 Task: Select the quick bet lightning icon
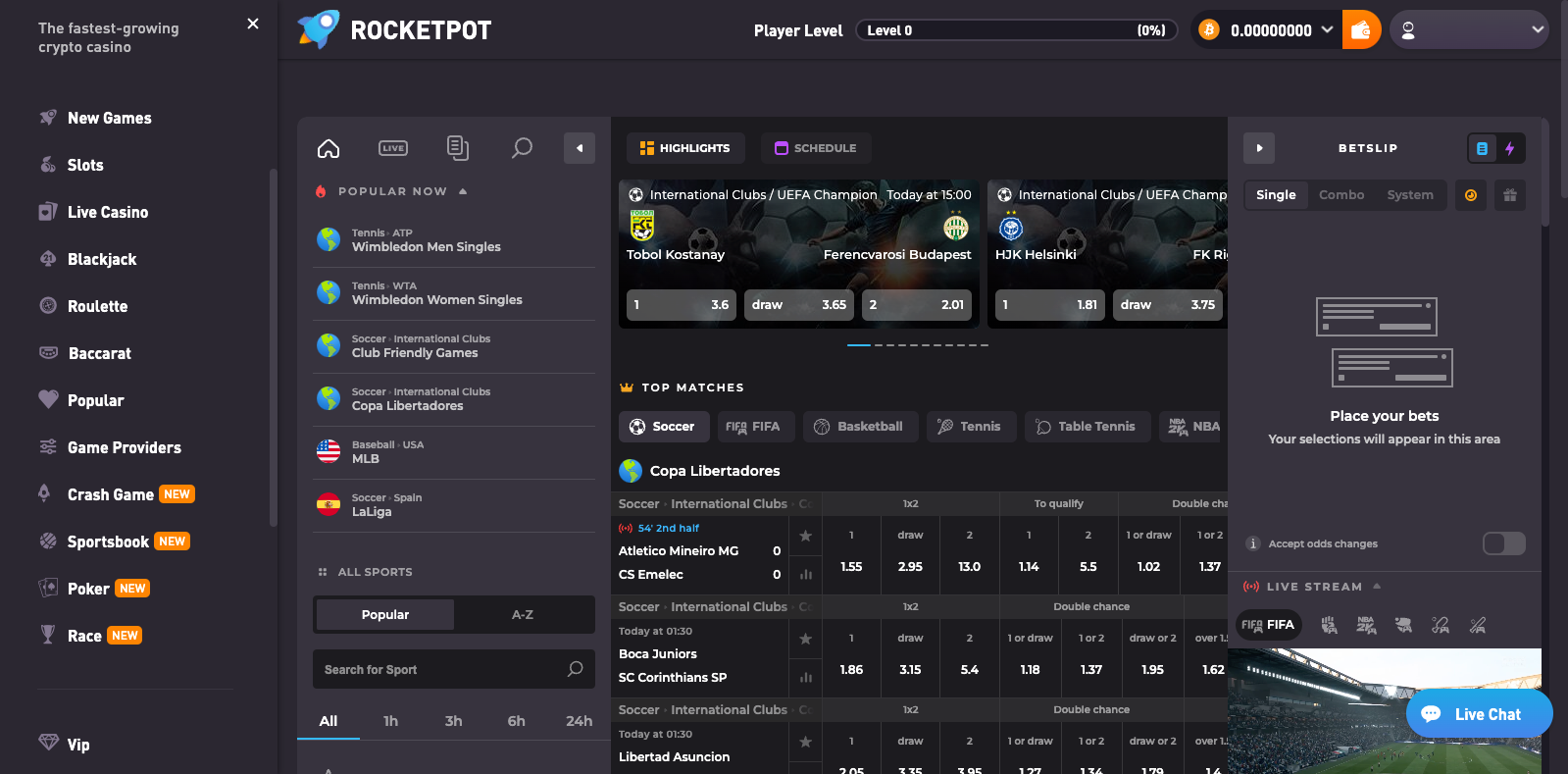coord(1510,148)
